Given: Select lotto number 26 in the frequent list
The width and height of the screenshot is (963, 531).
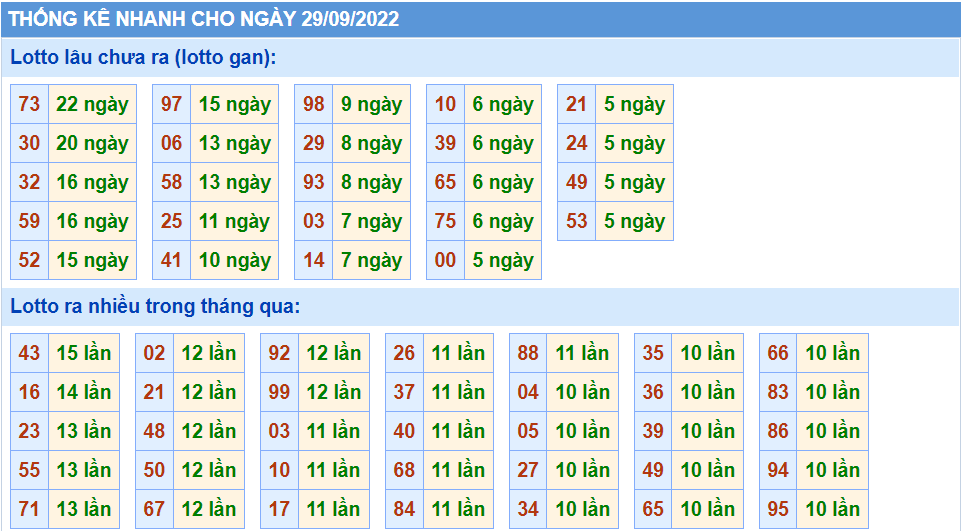Looking at the screenshot, I should point(404,353).
